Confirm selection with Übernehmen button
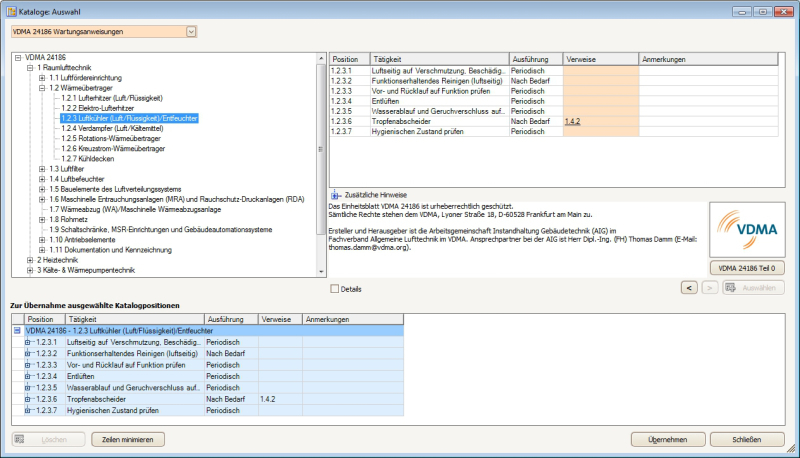This screenshot has width=800, height=458. tap(668, 440)
